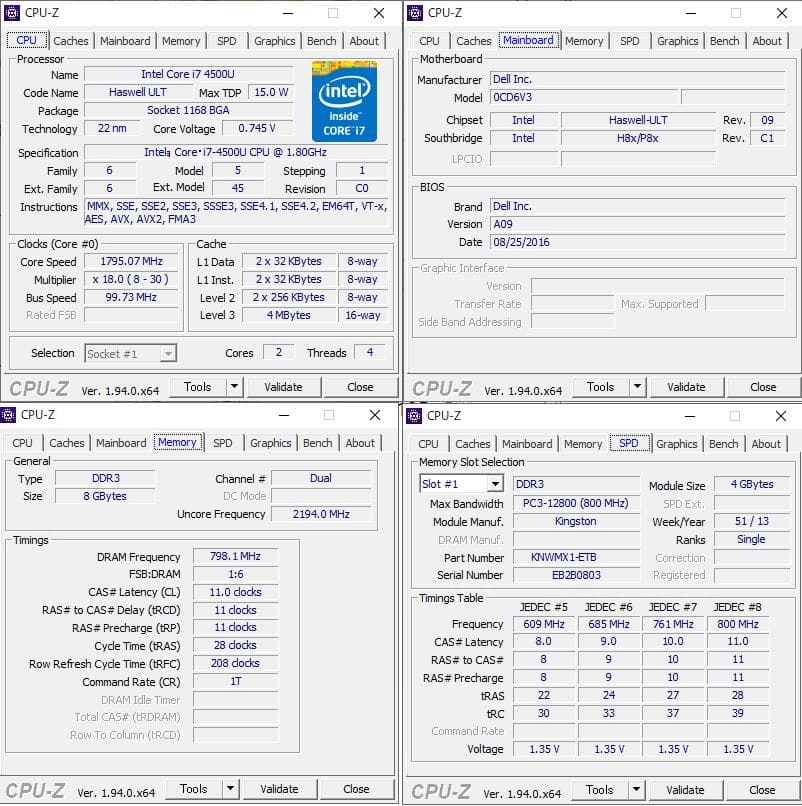This screenshot has height=806, width=802.
Task: Open the Slot #1 memory slot dropdown
Action: [461, 483]
